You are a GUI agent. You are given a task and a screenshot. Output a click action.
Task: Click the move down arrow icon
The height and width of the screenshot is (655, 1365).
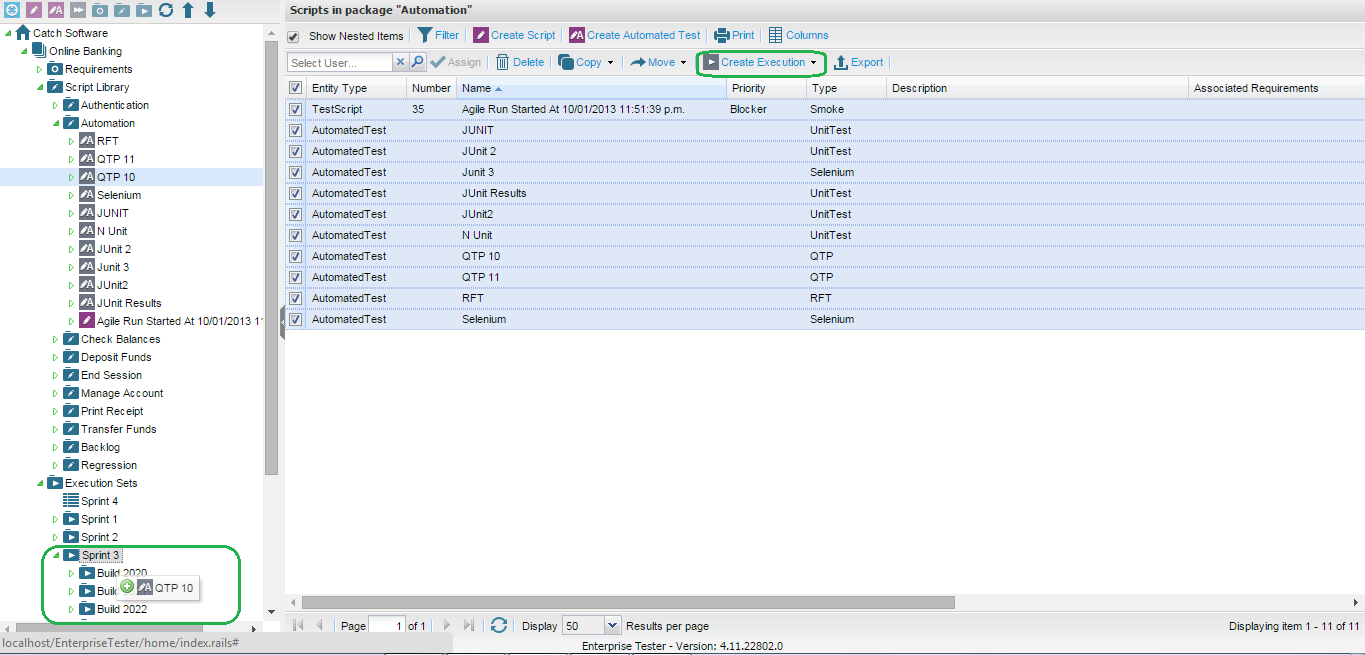click(210, 10)
